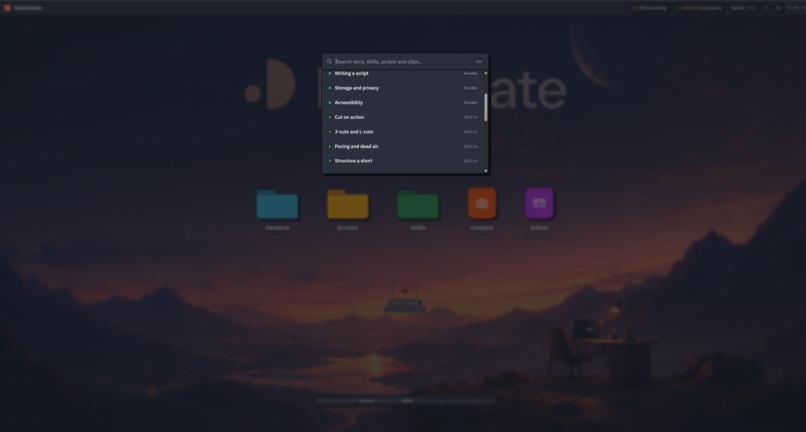Select the Cut on action skill

click(403, 117)
